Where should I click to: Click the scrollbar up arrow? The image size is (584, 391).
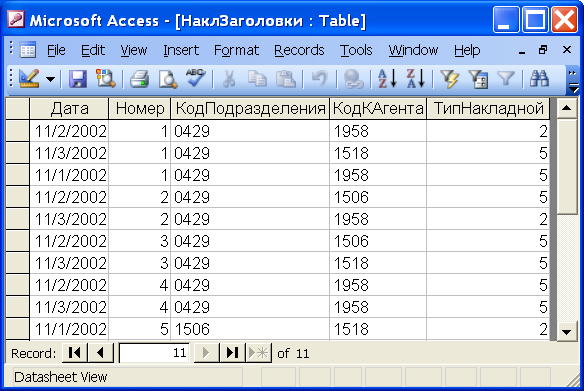[566, 108]
